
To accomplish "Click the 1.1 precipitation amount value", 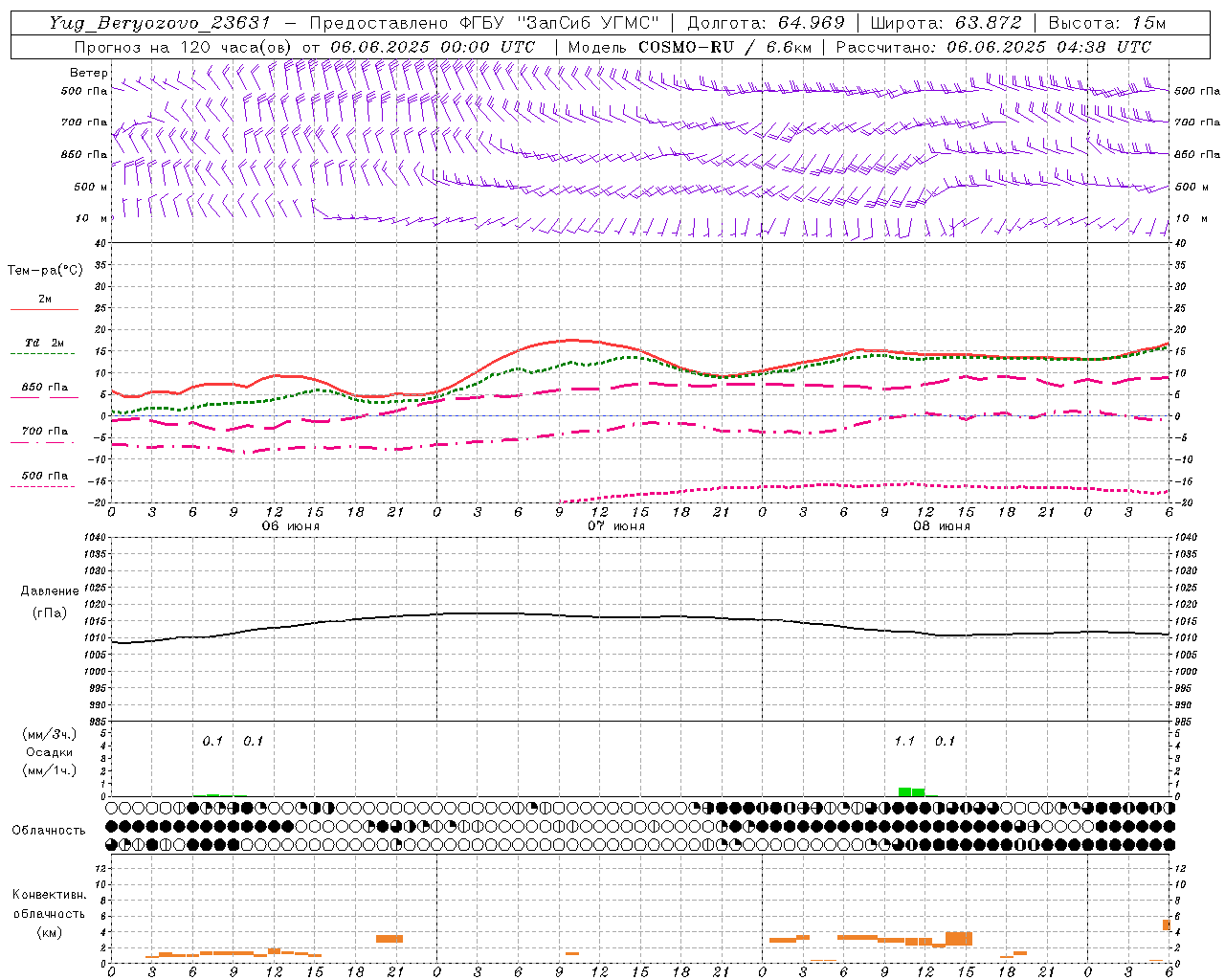I will pos(904,741).
